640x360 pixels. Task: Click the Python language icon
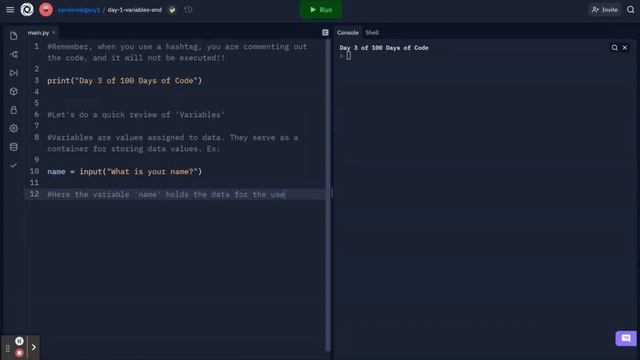(x=172, y=10)
